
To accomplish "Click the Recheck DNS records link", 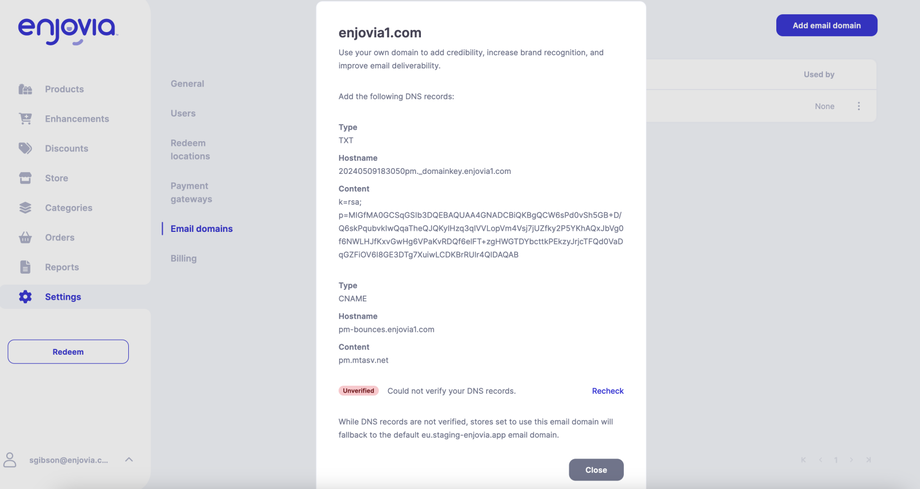I will pos(607,391).
